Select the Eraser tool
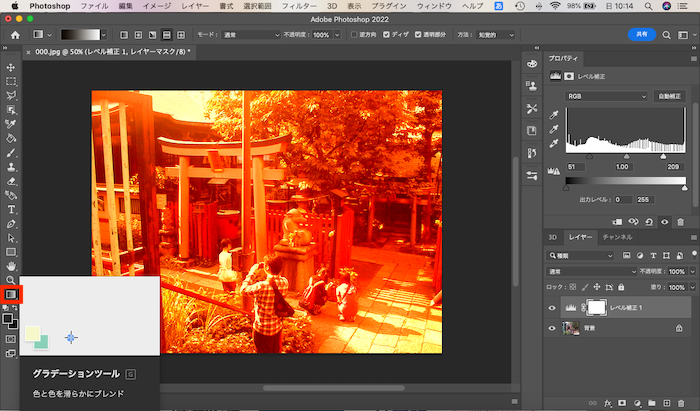This screenshot has height=411, width=700. (11, 181)
